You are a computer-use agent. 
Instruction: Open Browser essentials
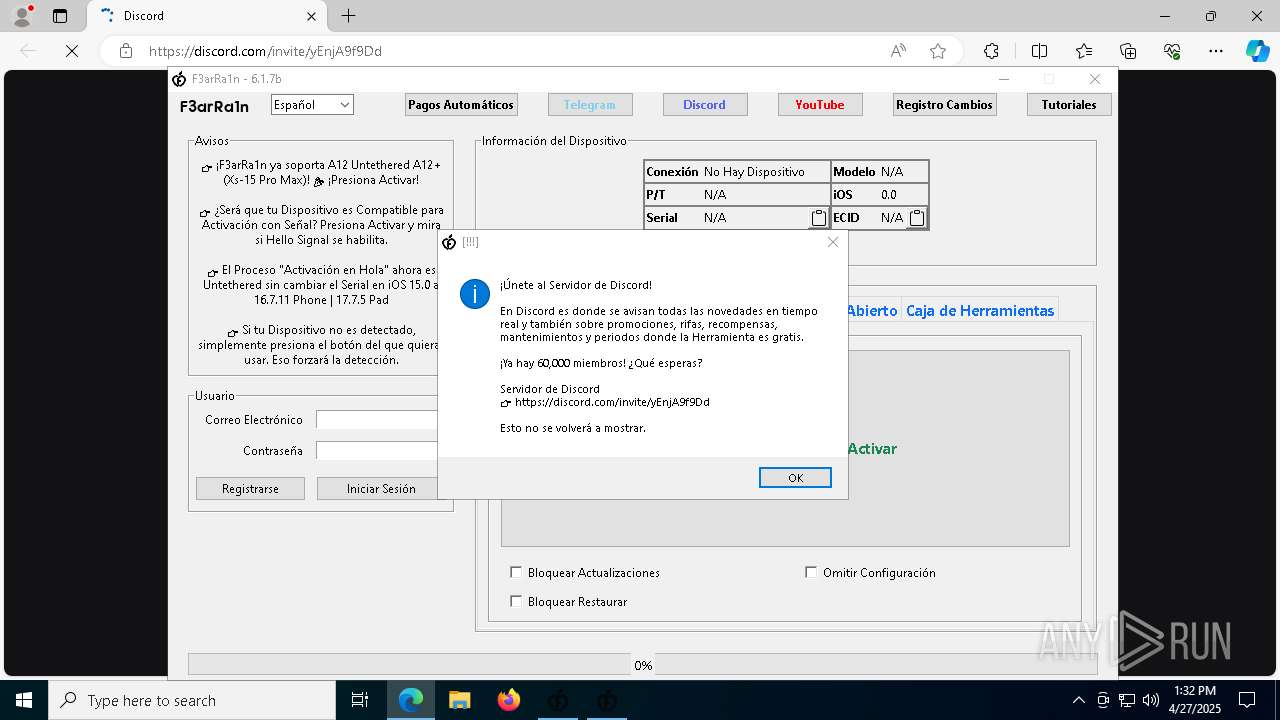coord(1172,51)
